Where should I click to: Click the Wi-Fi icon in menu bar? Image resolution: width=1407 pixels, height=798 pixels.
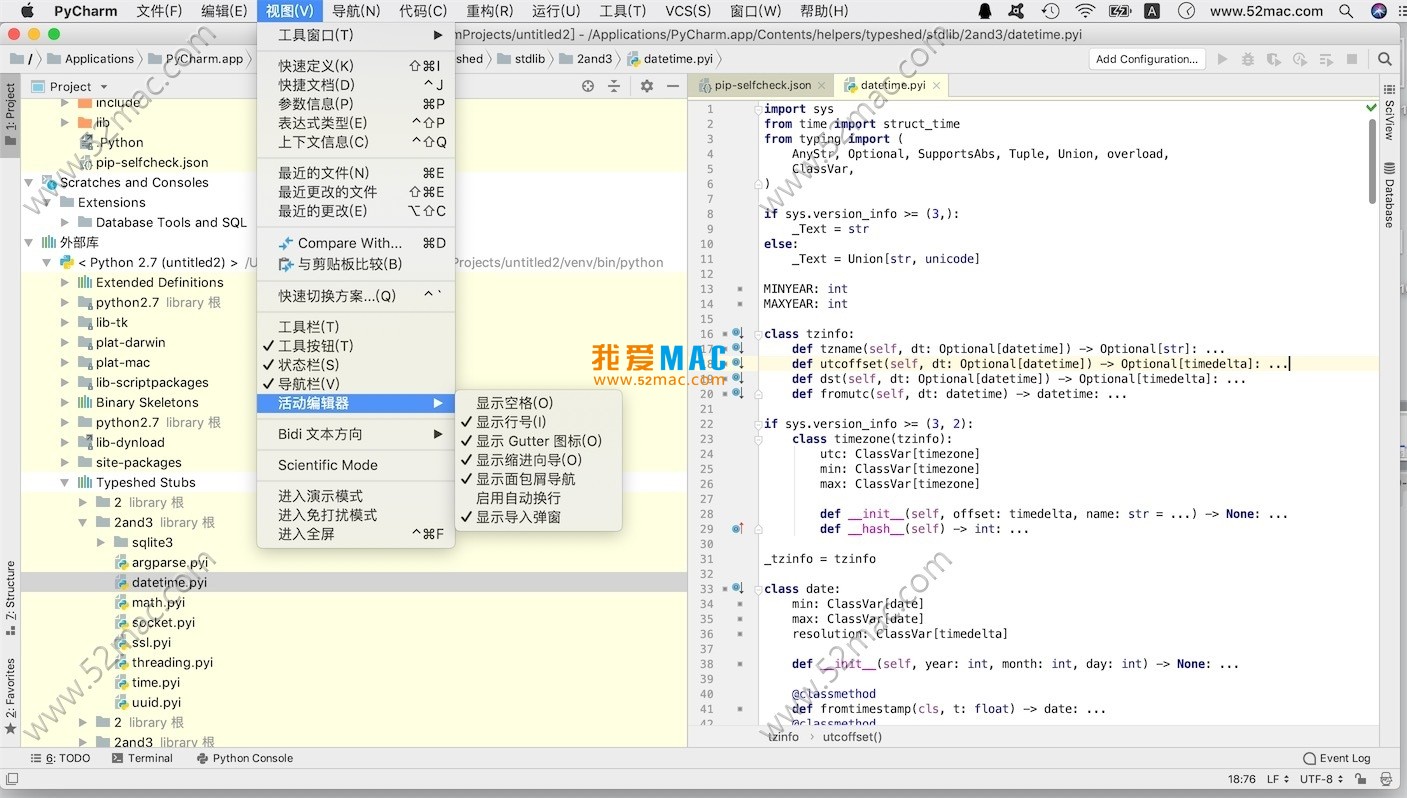[x=1085, y=11]
